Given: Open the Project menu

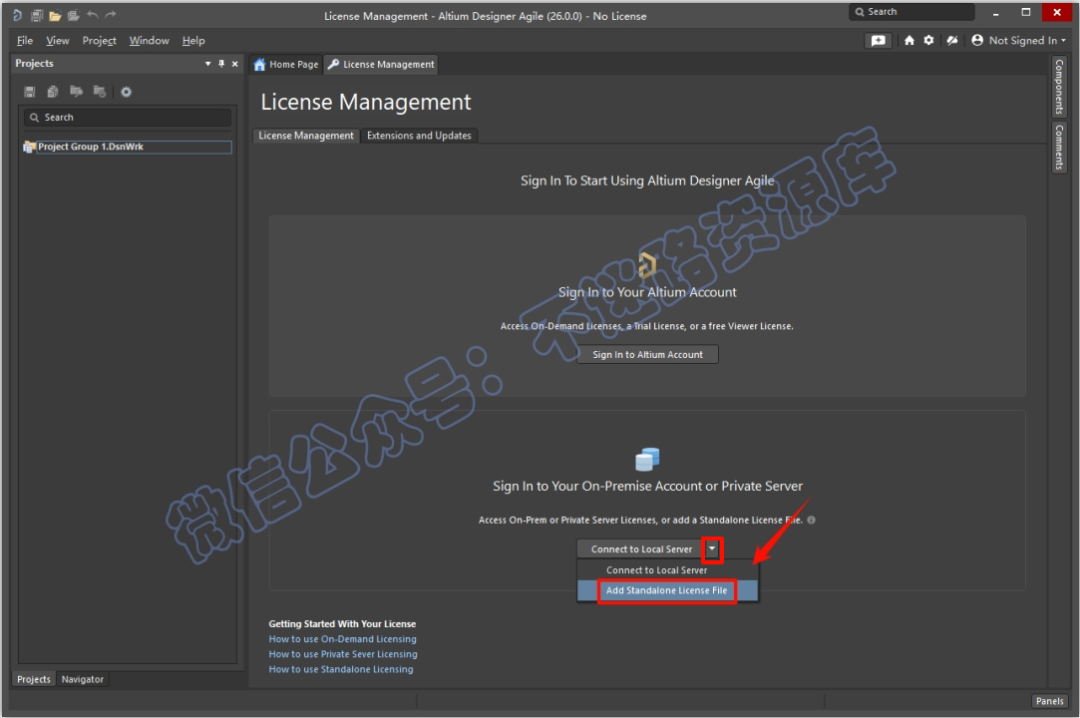Looking at the screenshot, I should click(99, 41).
